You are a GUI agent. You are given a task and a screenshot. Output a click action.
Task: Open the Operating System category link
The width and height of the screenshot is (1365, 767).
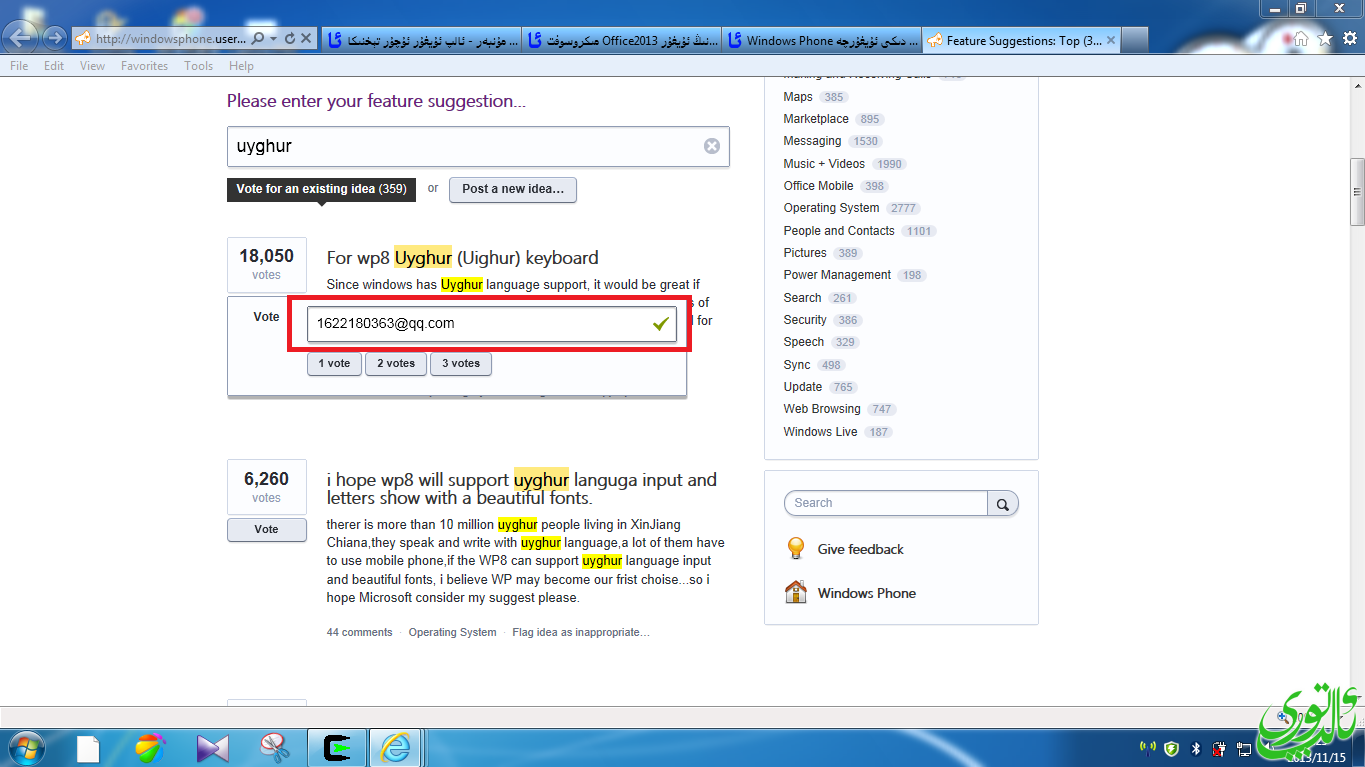pyautogui.click(x=831, y=208)
